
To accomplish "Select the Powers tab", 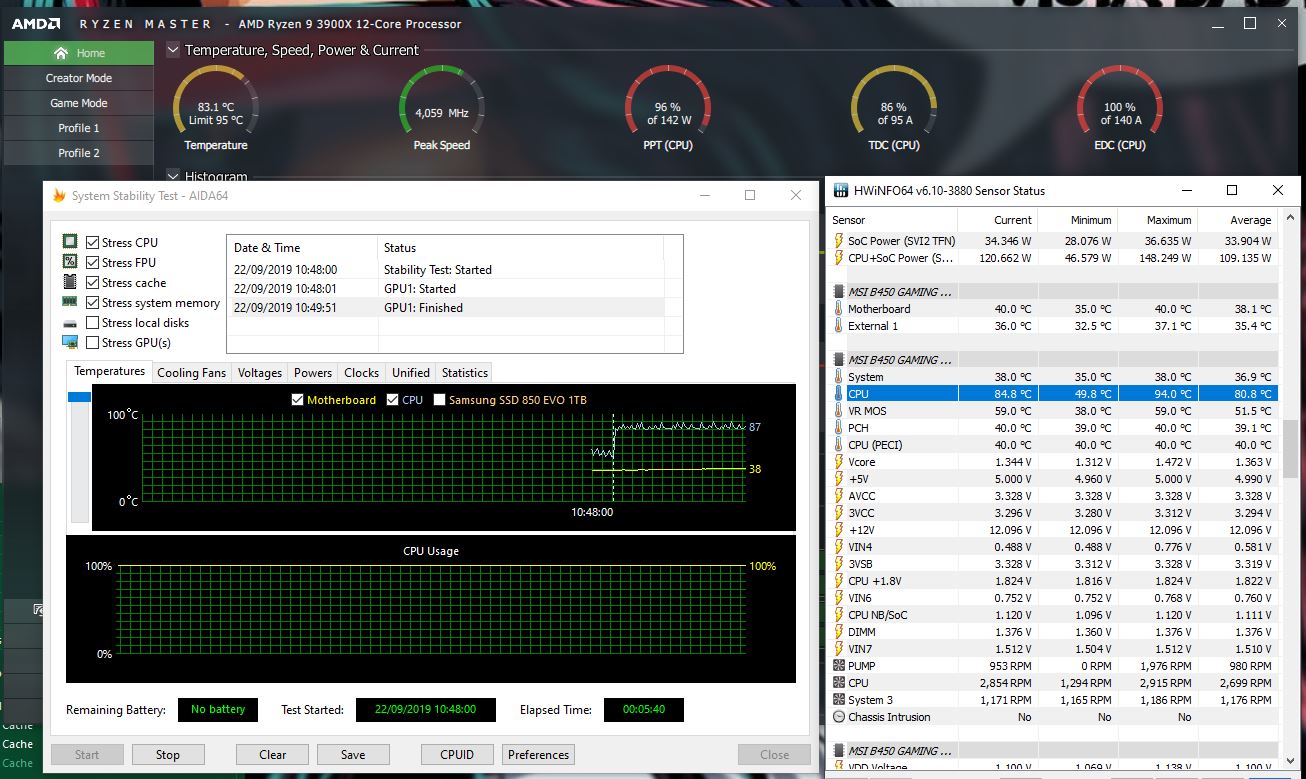I will [313, 373].
